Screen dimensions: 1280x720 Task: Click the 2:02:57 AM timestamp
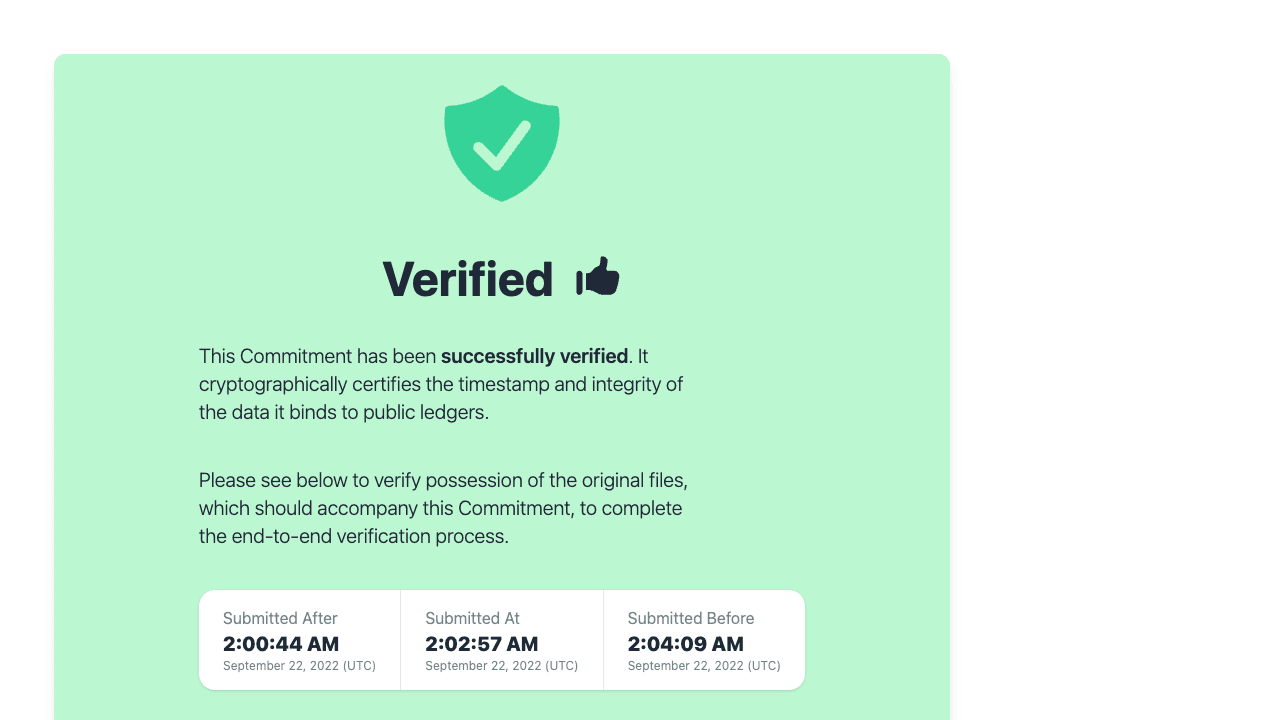pyautogui.click(x=482, y=644)
